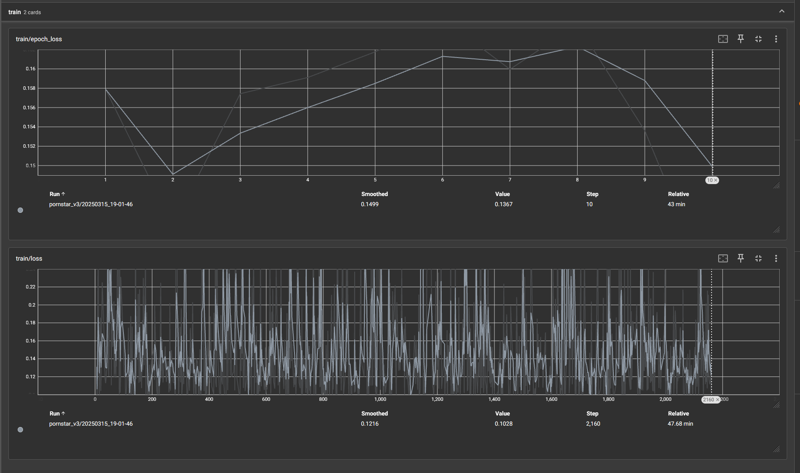Viewport: 800px width, 473px height.
Task: Click the run color dot in epoch_loss table
Action: pos(20,210)
